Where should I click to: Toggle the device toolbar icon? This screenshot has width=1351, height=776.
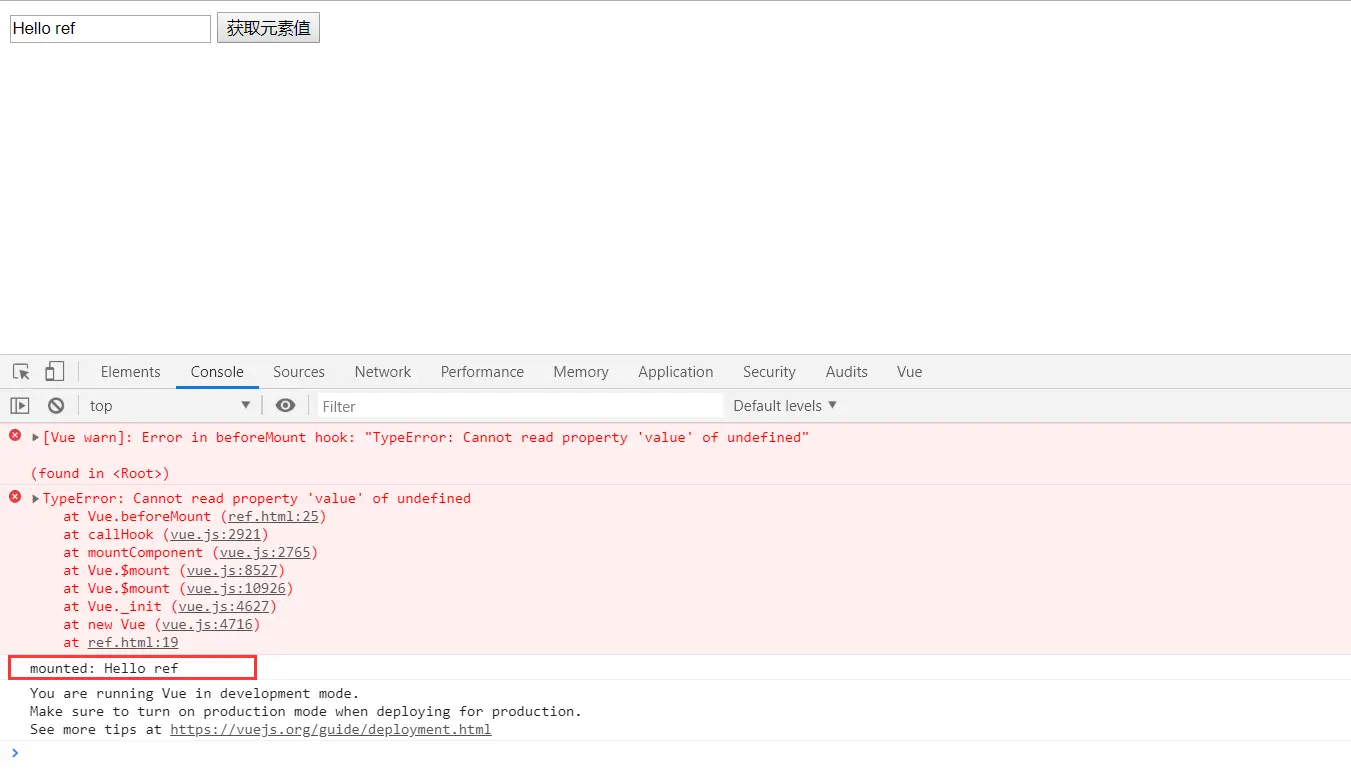click(x=54, y=371)
